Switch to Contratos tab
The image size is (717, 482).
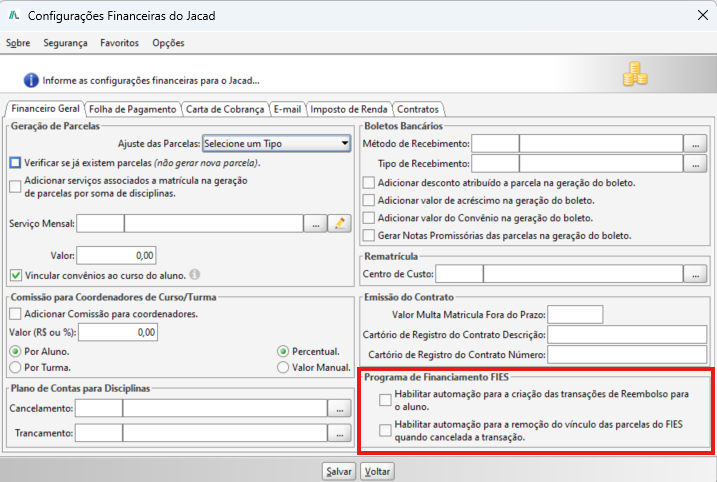click(418, 109)
